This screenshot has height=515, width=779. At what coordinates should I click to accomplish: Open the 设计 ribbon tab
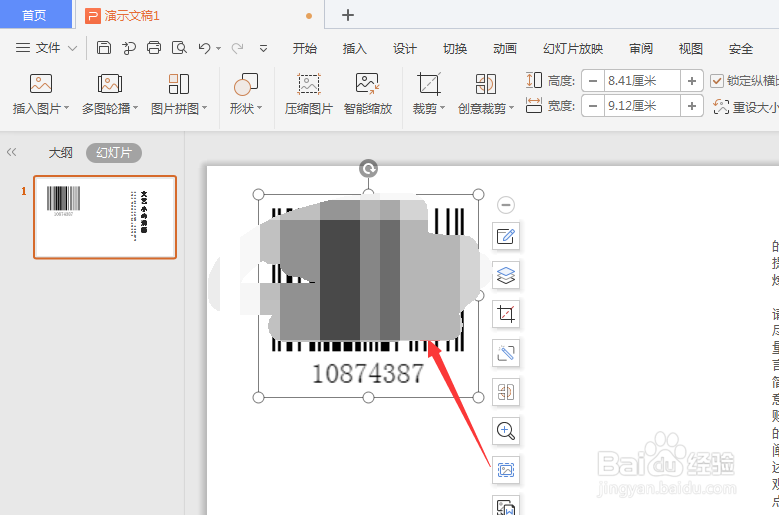405,48
